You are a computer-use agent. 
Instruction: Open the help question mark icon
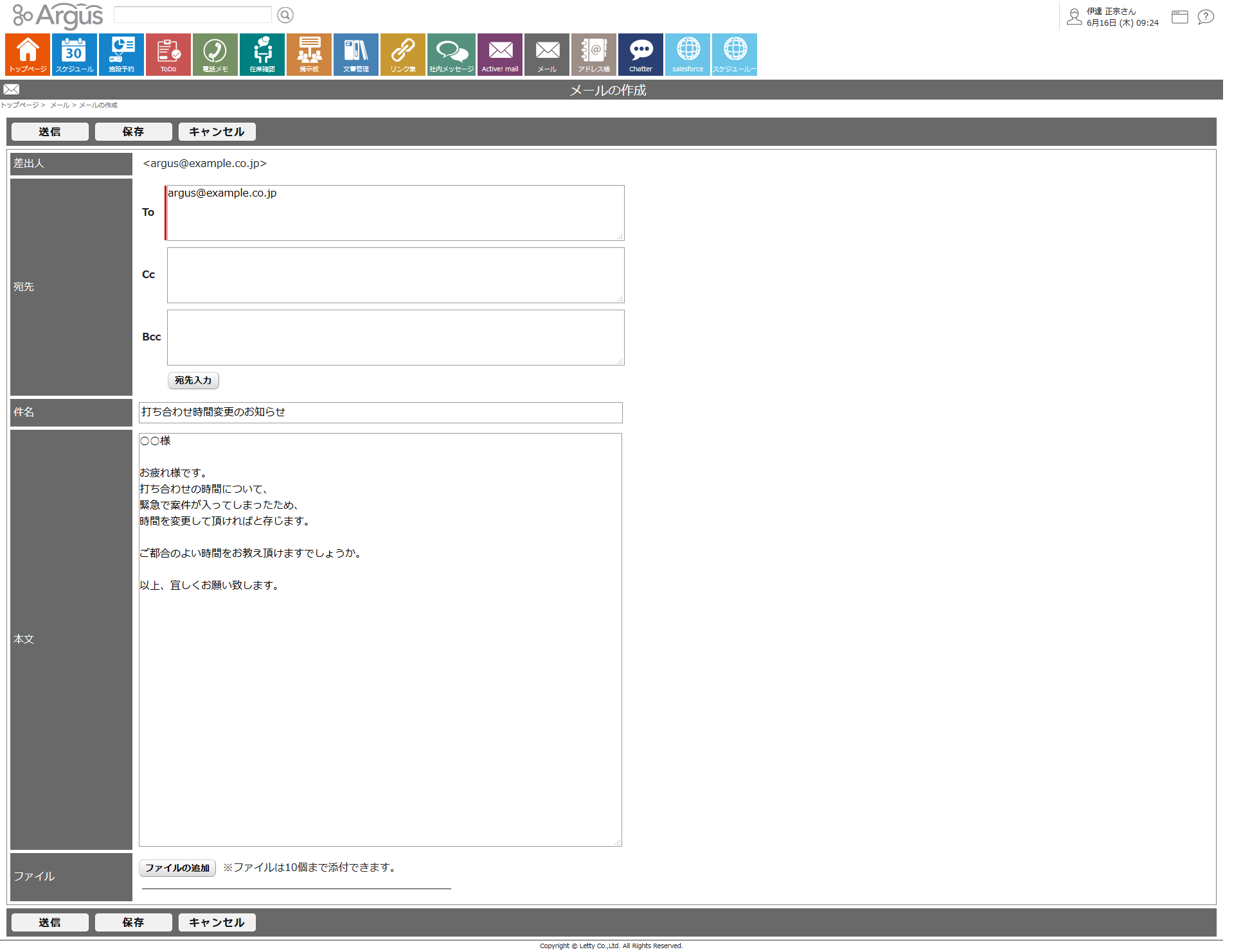tap(1206, 17)
